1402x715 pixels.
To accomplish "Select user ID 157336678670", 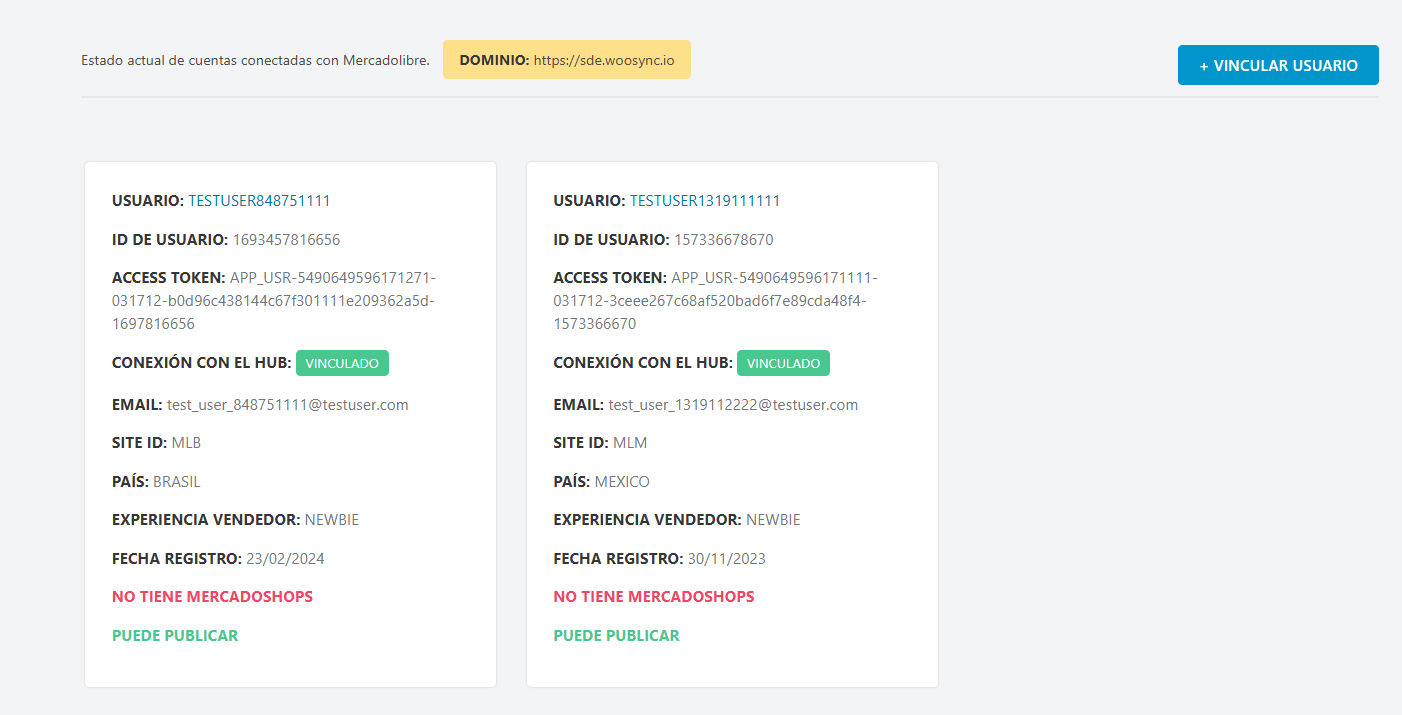I will click(724, 240).
